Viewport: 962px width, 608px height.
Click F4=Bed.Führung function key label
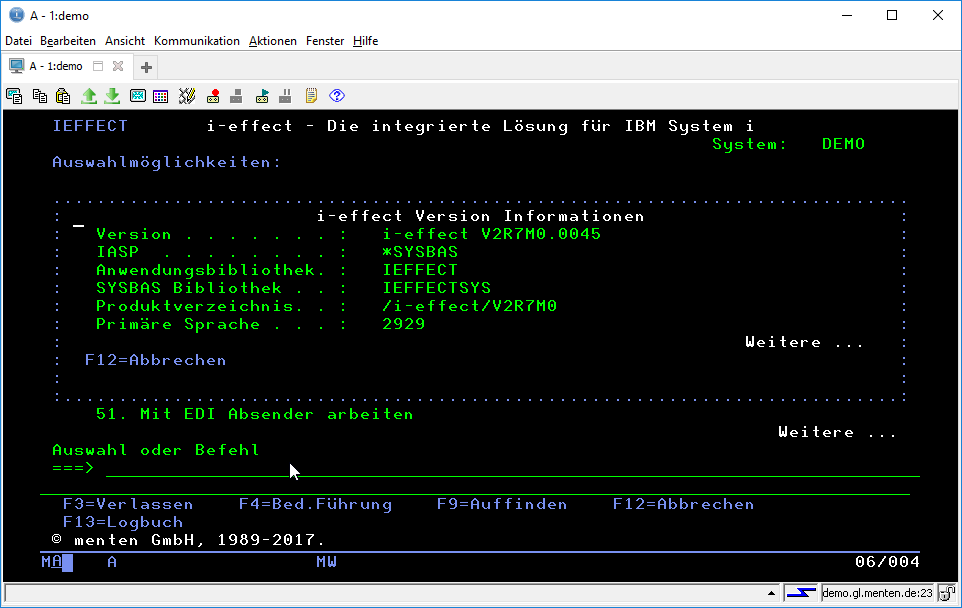pos(315,504)
